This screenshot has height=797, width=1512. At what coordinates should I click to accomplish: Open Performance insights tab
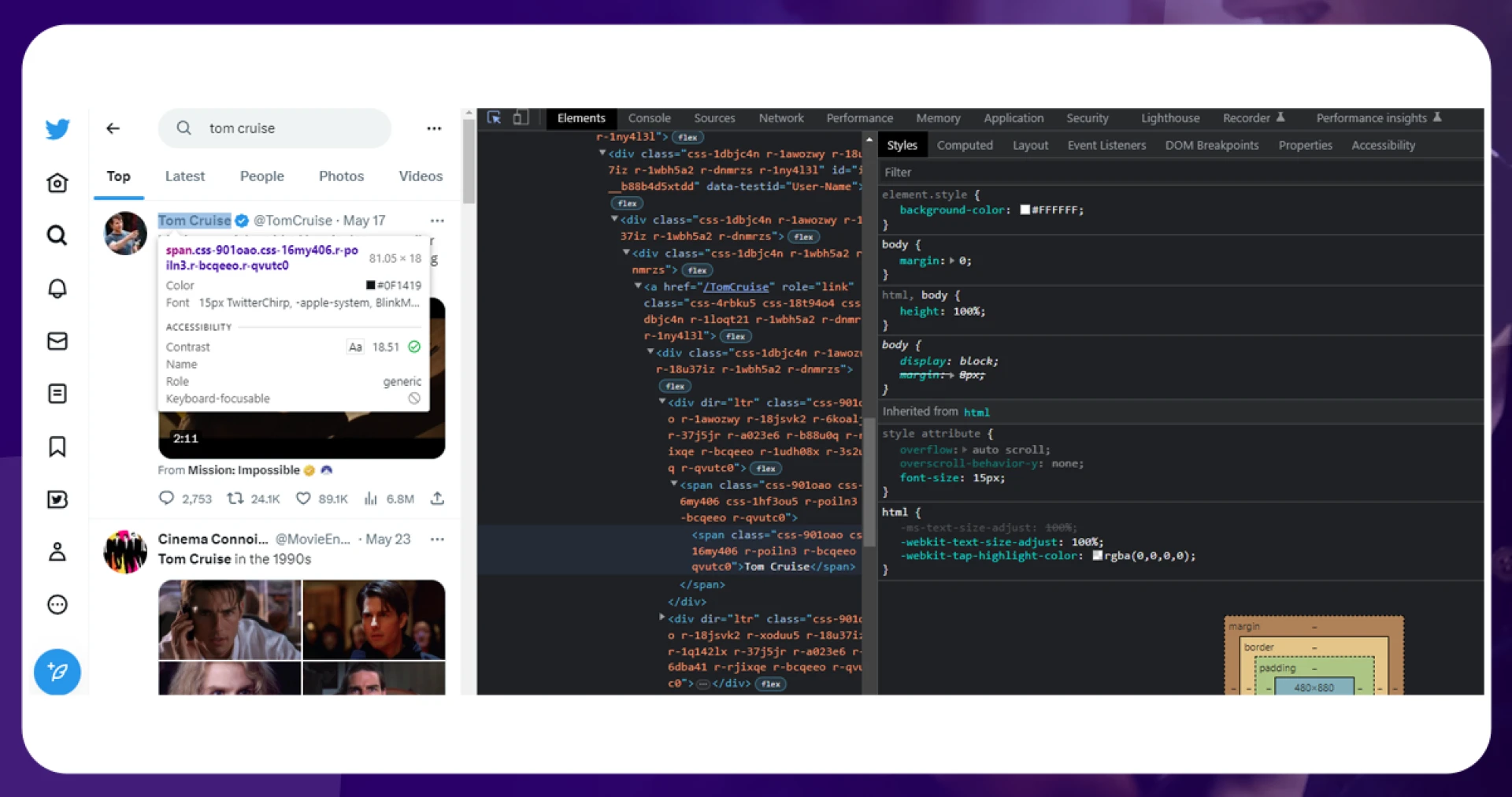tap(1378, 118)
